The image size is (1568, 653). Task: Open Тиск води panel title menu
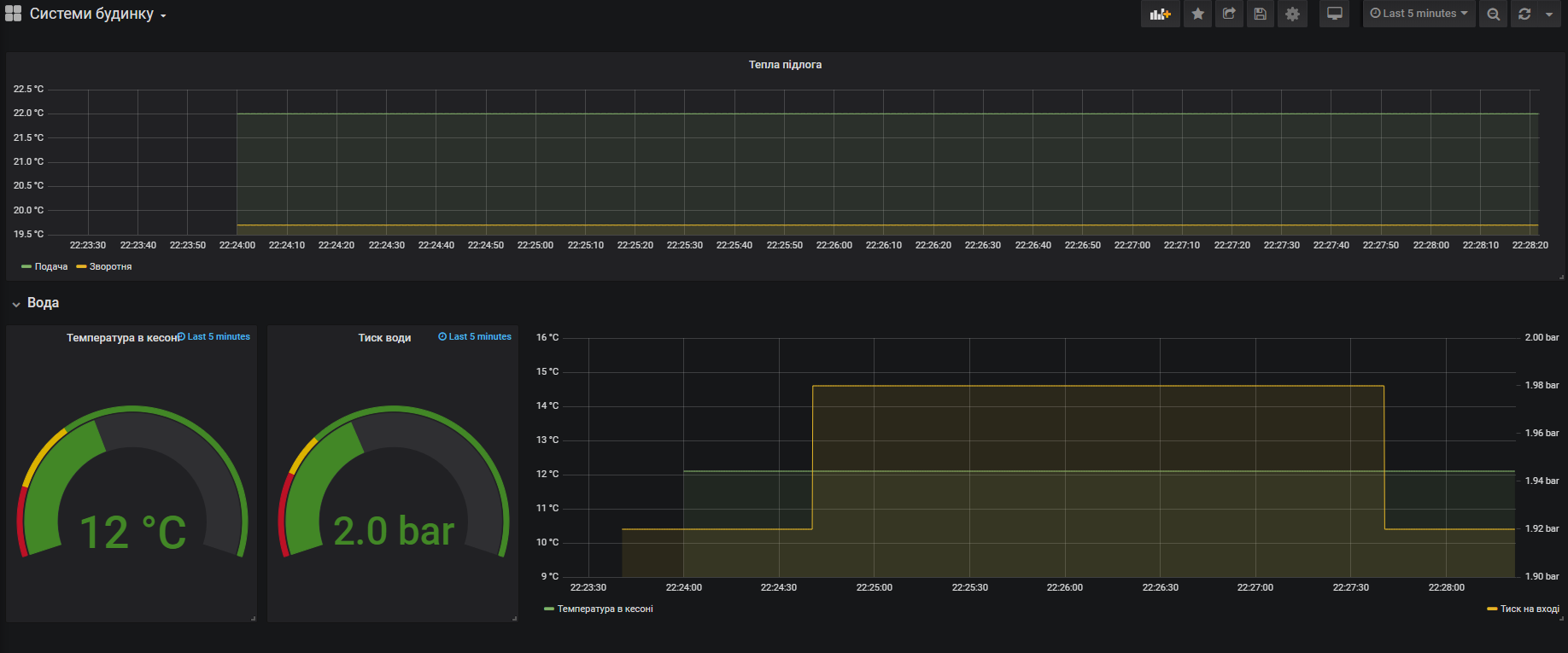pyautogui.click(x=384, y=338)
